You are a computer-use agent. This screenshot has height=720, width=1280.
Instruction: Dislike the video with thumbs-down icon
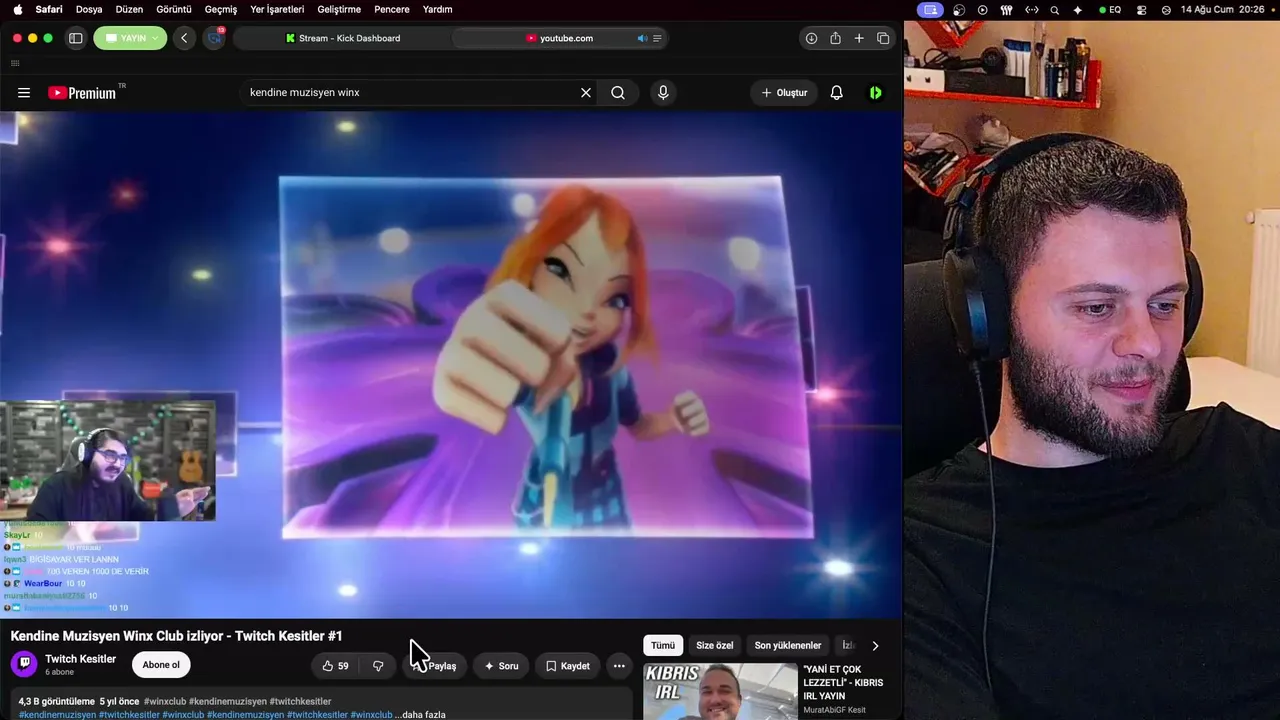[x=378, y=666]
